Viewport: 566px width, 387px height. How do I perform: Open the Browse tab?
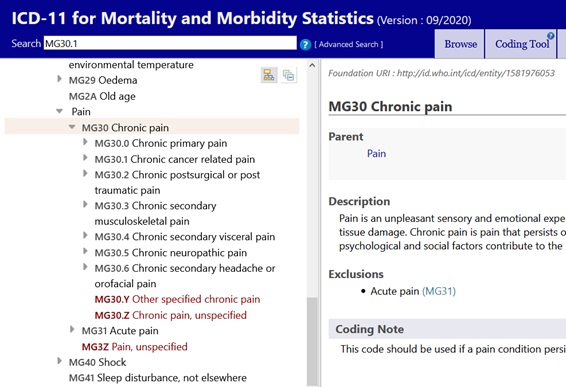pyautogui.click(x=460, y=44)
